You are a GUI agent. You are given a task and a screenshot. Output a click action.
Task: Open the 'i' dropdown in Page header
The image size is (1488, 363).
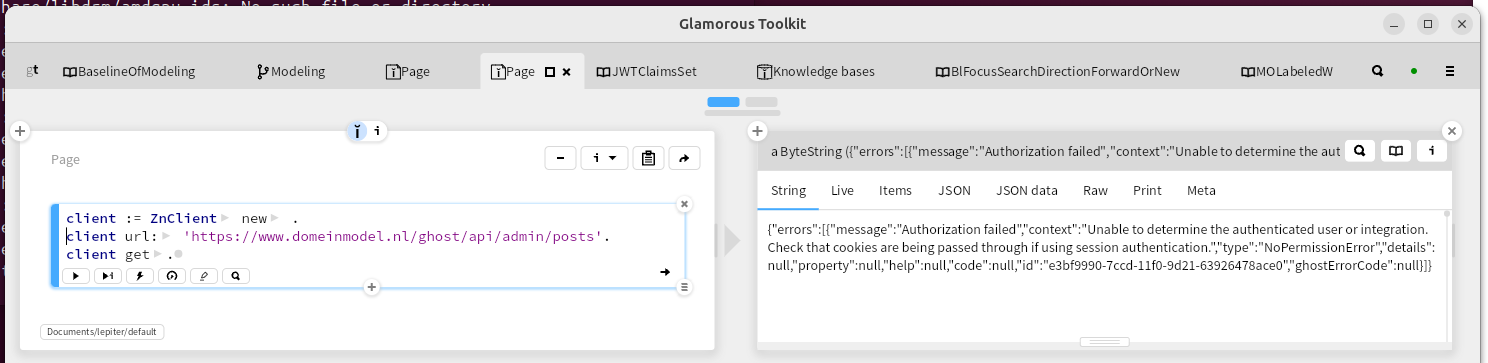604,158
